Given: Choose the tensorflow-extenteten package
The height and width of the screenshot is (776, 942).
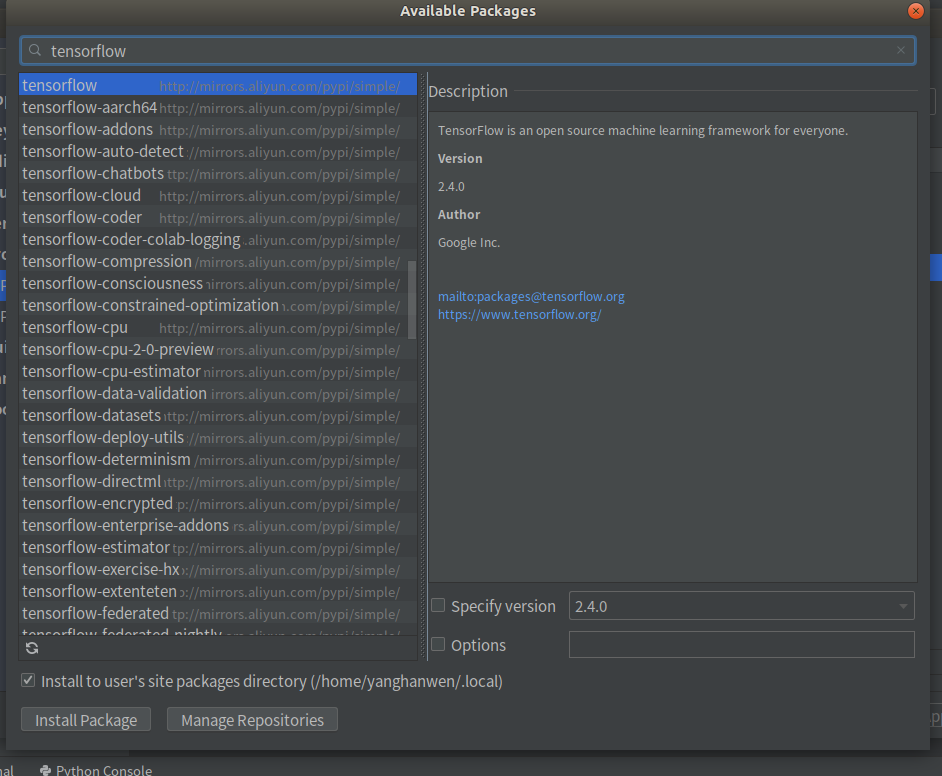Looking at the screenshot, I should 218,592.
